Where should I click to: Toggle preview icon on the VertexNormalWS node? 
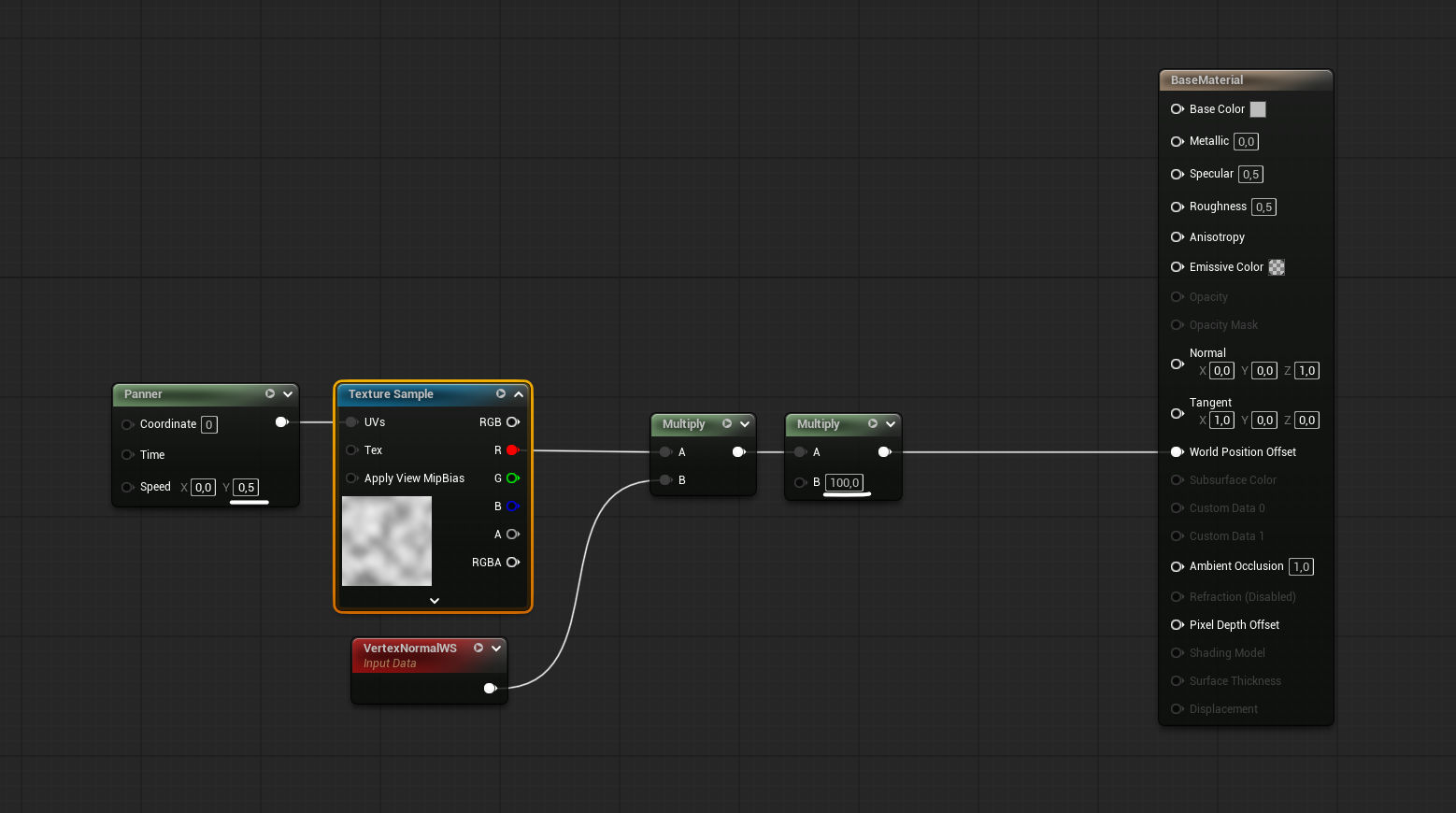pyautogui.click(x=478, y=649)
